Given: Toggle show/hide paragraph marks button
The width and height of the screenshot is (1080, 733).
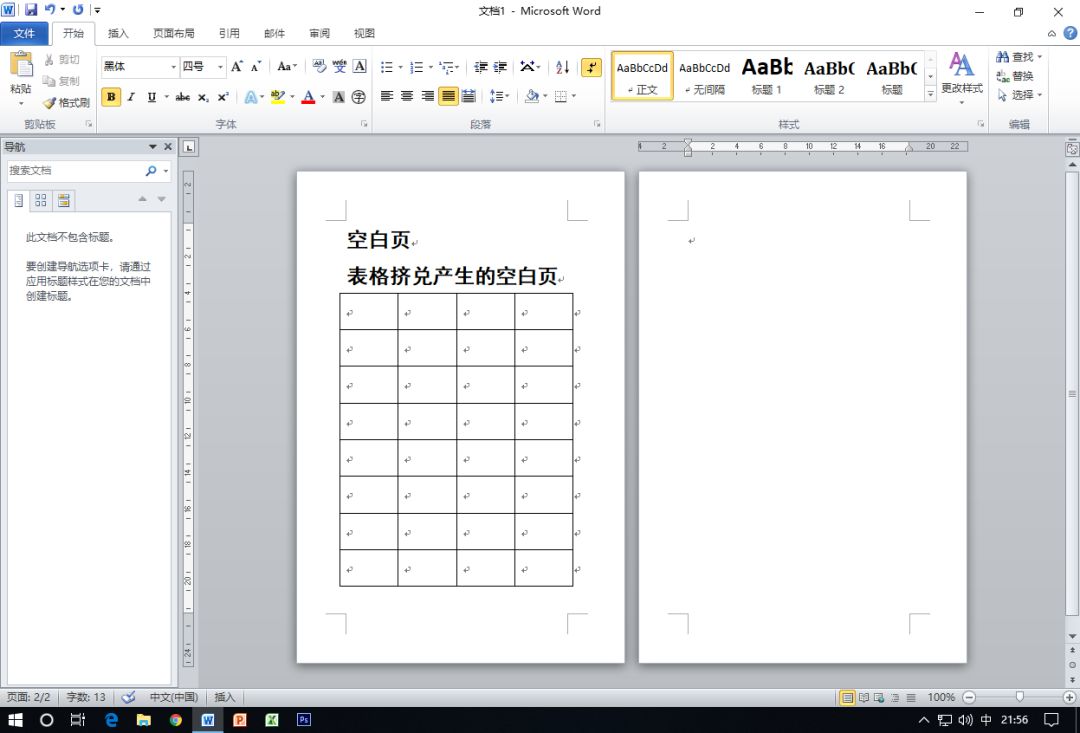Looking at the screenshot, I should click(592, 67).
